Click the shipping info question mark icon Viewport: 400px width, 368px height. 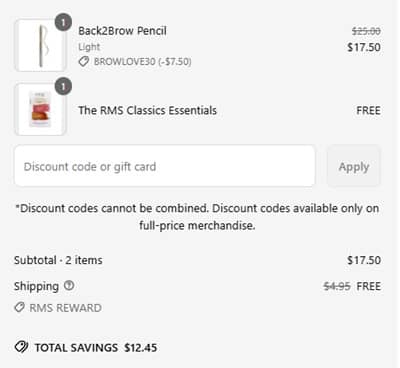point(69,286)
